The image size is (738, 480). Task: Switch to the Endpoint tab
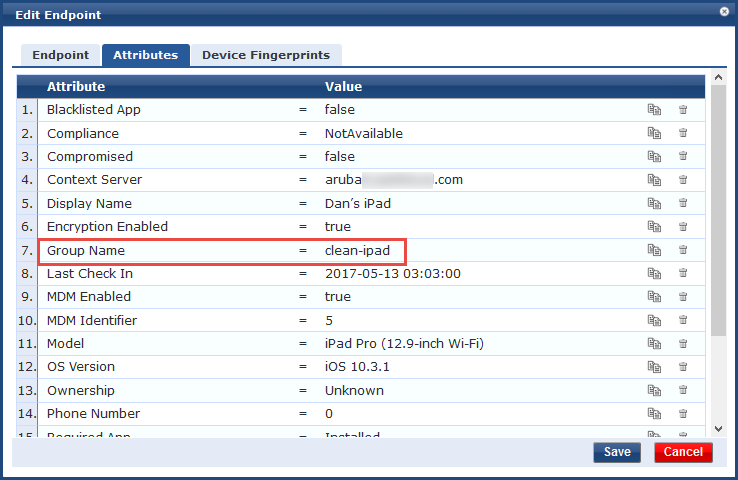61,55
